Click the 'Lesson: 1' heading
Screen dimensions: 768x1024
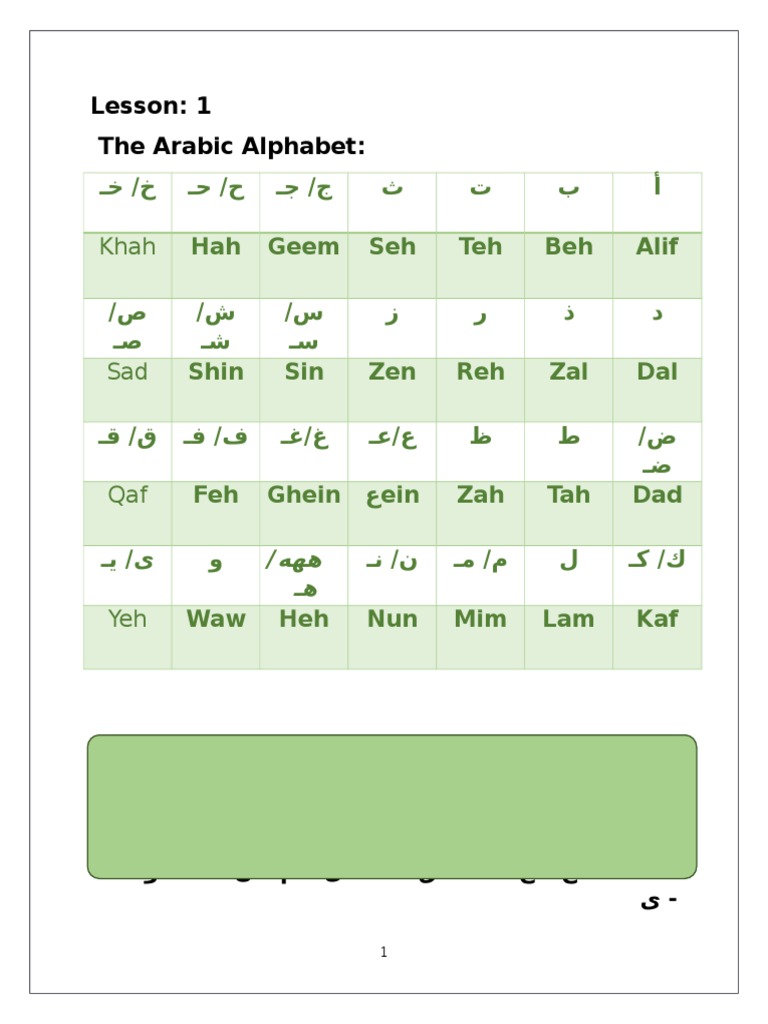[151, 106]
